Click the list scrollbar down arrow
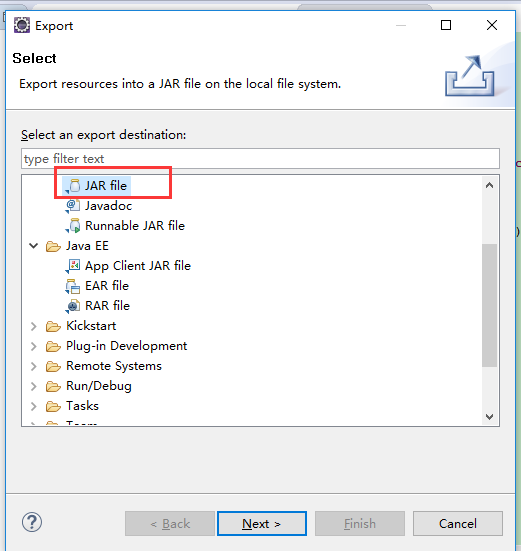 489,417
